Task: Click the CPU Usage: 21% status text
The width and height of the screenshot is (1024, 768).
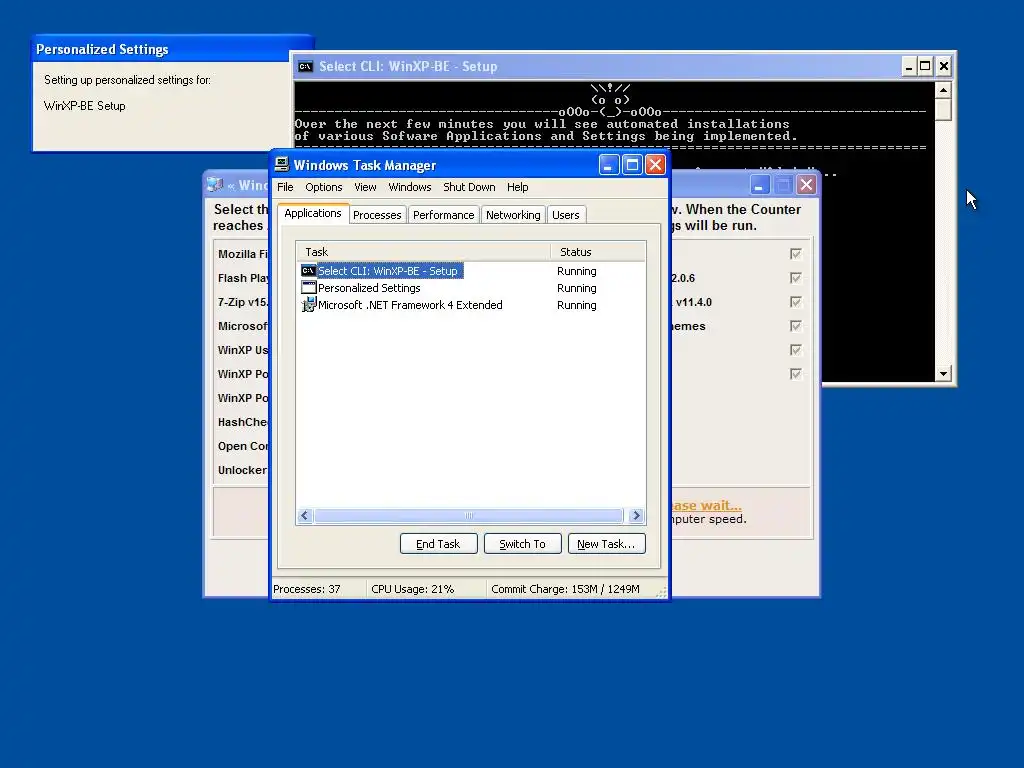Action: coord(413,589)
